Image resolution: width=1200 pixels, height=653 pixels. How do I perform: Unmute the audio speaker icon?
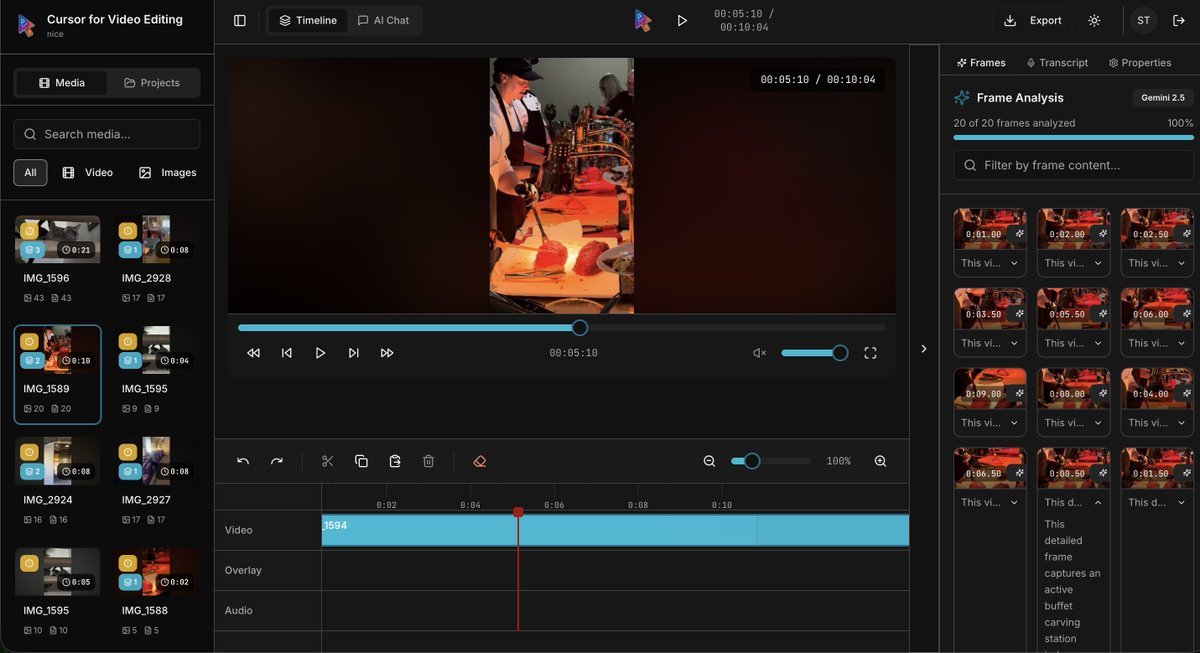[759, 353]
